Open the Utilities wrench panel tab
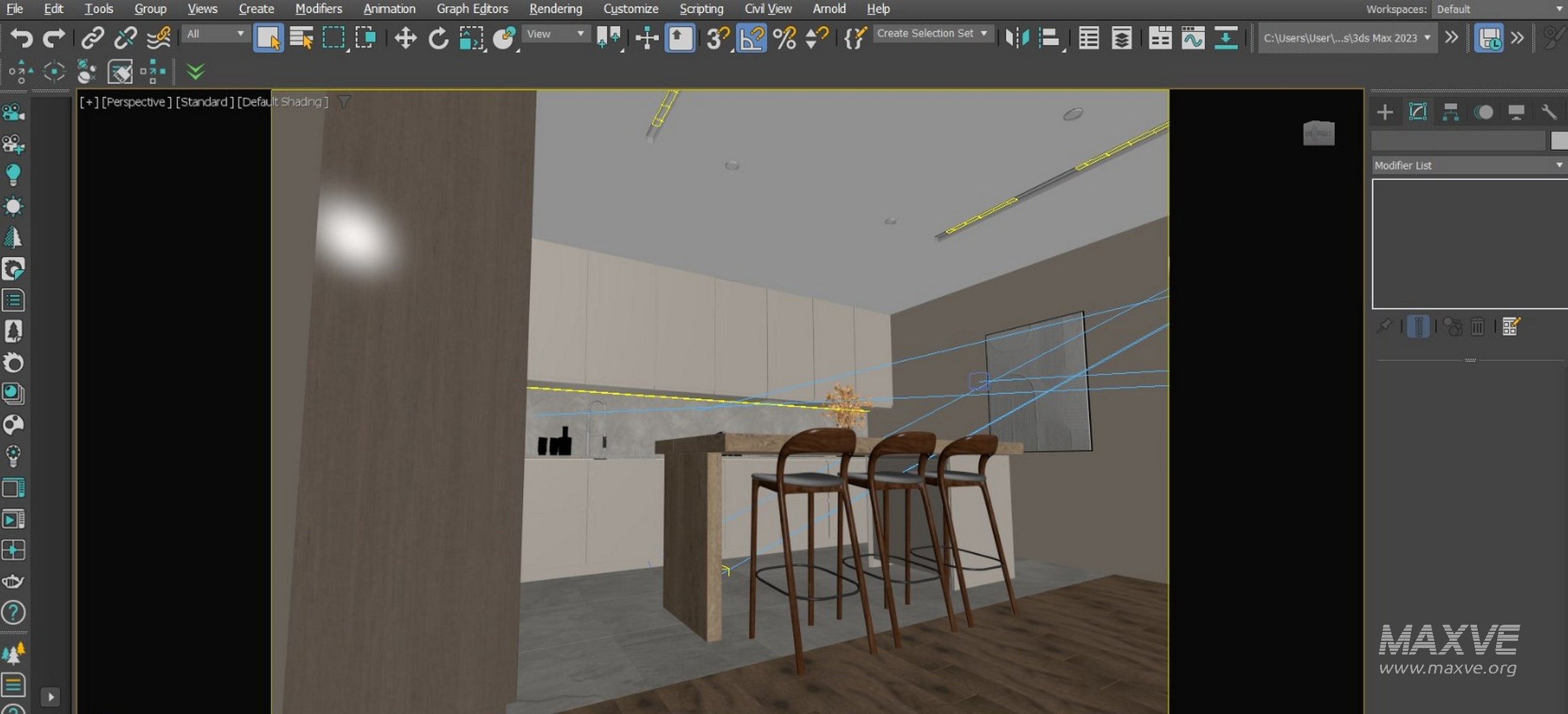 [1548, 112]
